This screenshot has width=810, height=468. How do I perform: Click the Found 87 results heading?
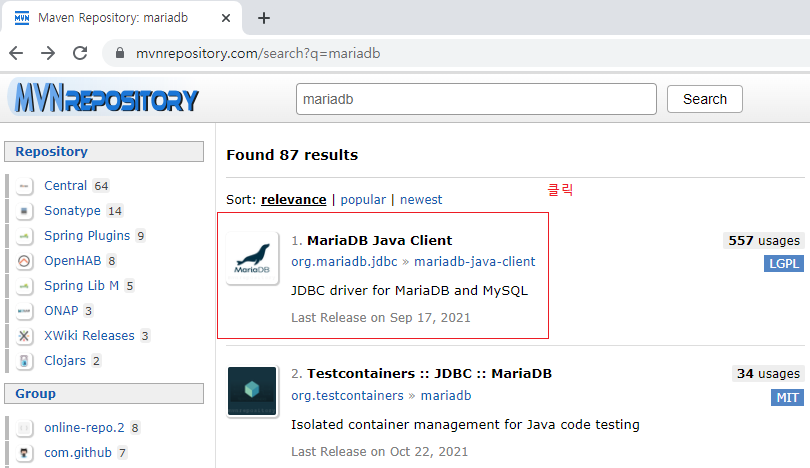coord(292,155)
